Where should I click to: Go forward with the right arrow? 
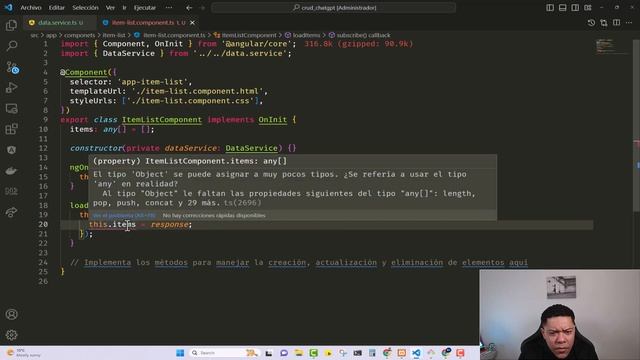202,7
